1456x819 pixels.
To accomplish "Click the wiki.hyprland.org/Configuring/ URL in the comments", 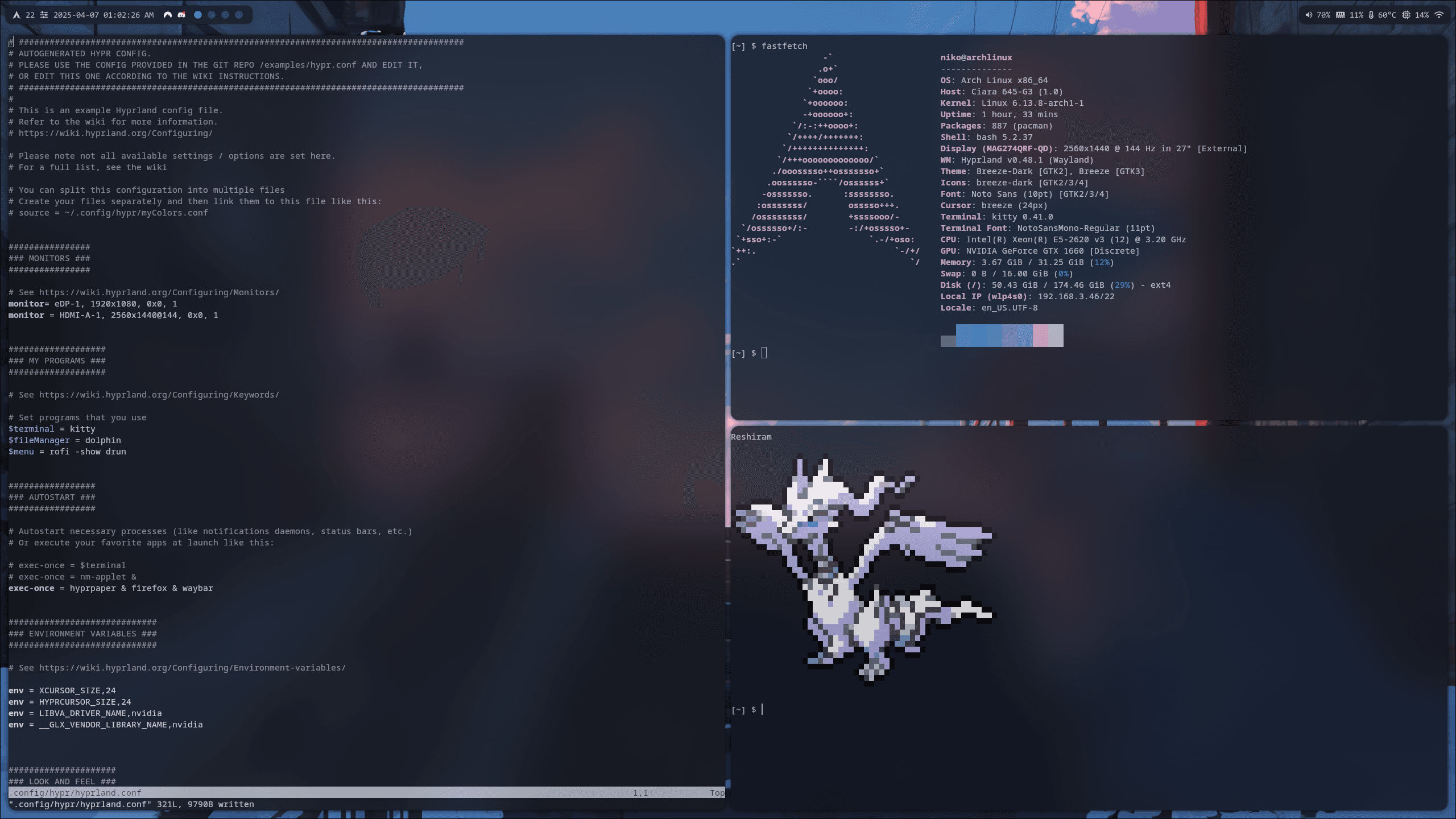I will pos(115,133).
